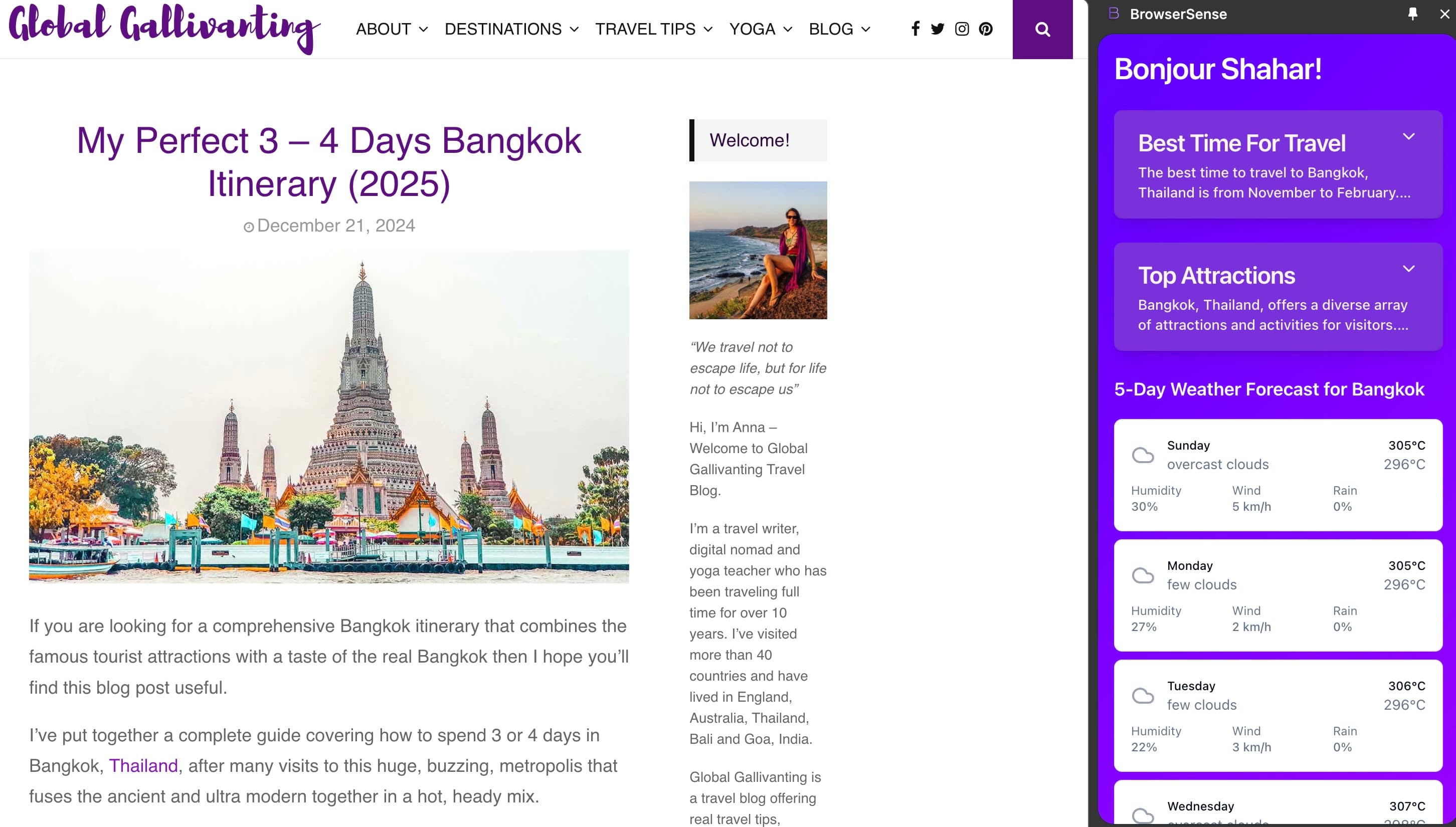The image size is (1456, 827).
Task: Follow the Thailand link in the article
Action: point(143,766)
